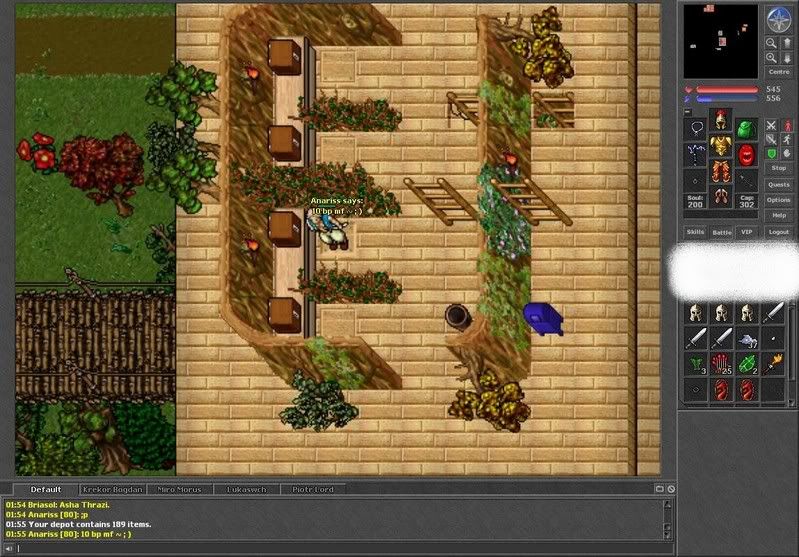This screenshot has width=799, height=557.
Task: Click the Help button
Action: [779, 215]
